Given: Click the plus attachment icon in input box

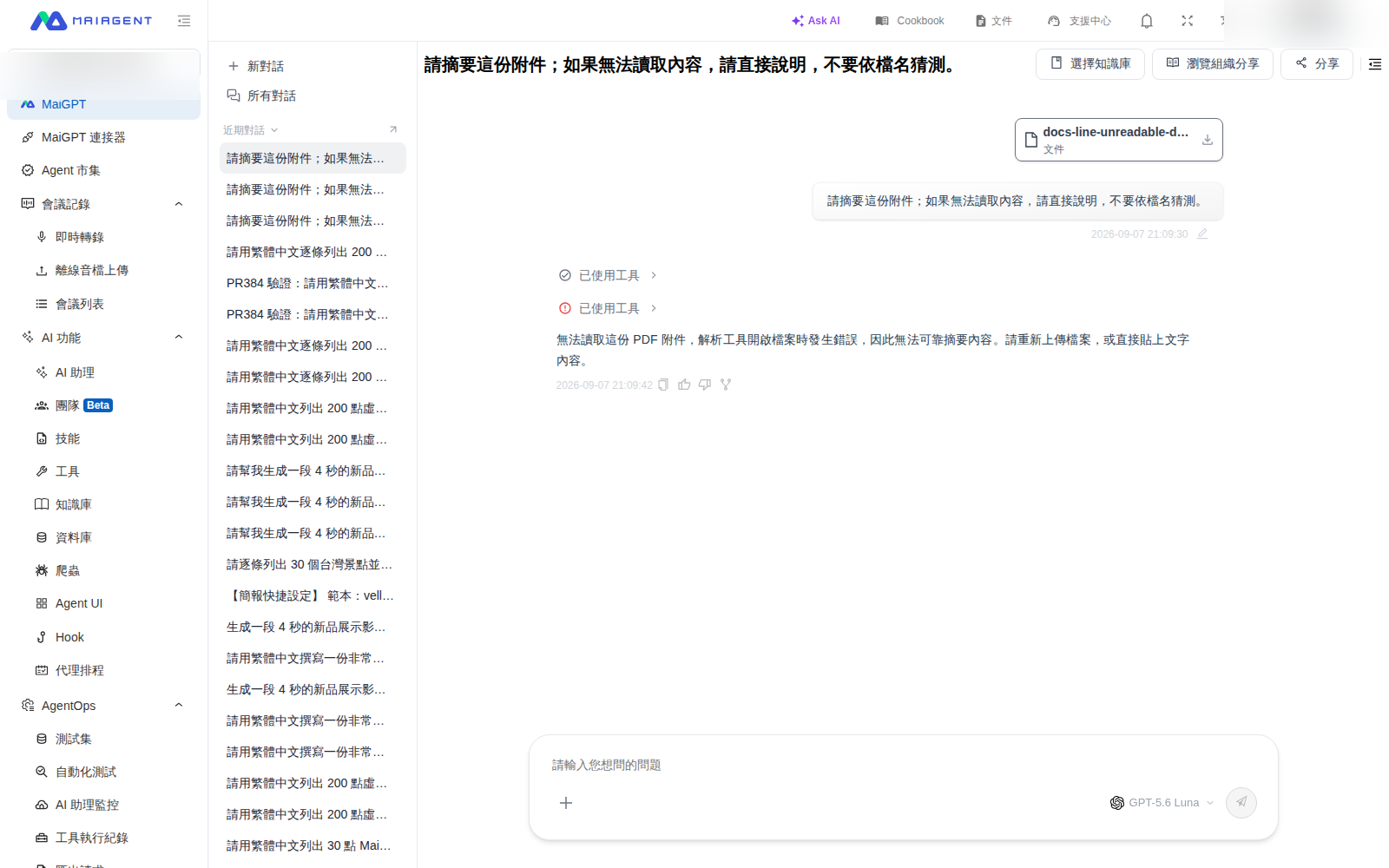Looking at the screenshot, I should (x=566, y=803).
